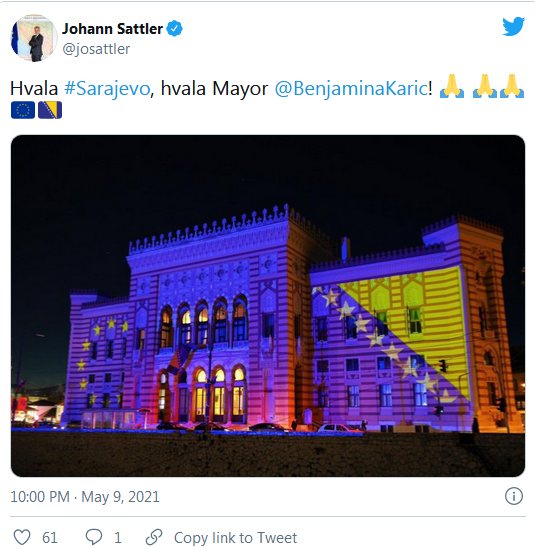The width and height of the screenshot is (535, 549).
Task: Click the 61 likes count
Action: click(x=50, y=537)
